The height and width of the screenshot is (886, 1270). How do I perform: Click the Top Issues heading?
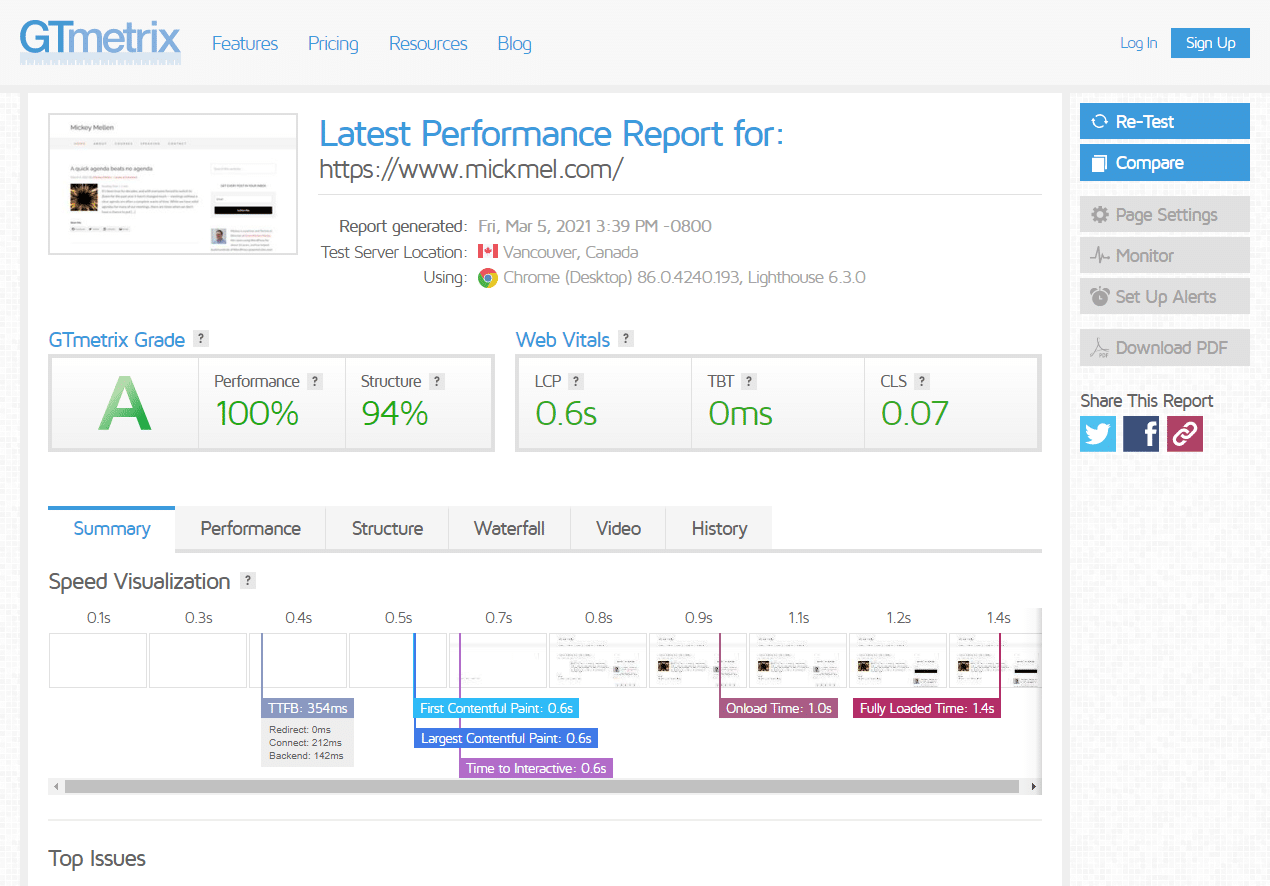[97, 859]
